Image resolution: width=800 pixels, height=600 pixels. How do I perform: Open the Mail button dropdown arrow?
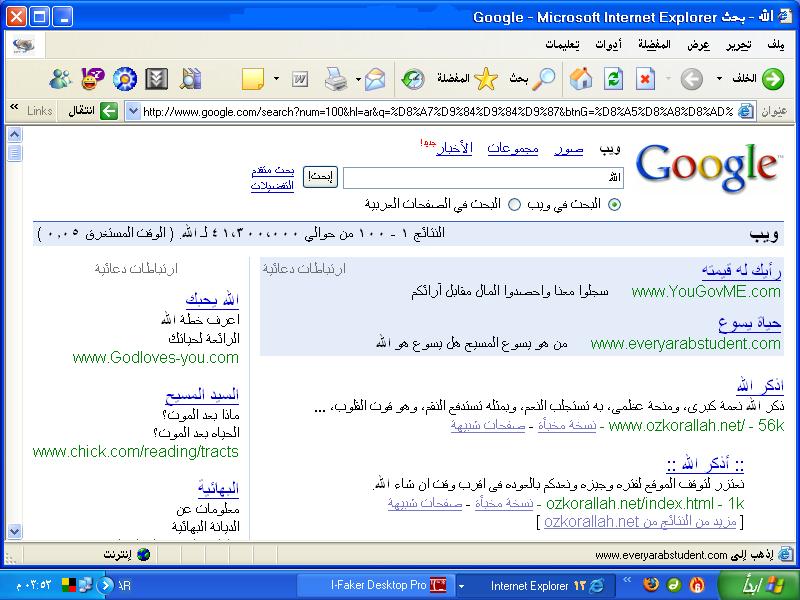pyautogui.click(x=358, y=79)
